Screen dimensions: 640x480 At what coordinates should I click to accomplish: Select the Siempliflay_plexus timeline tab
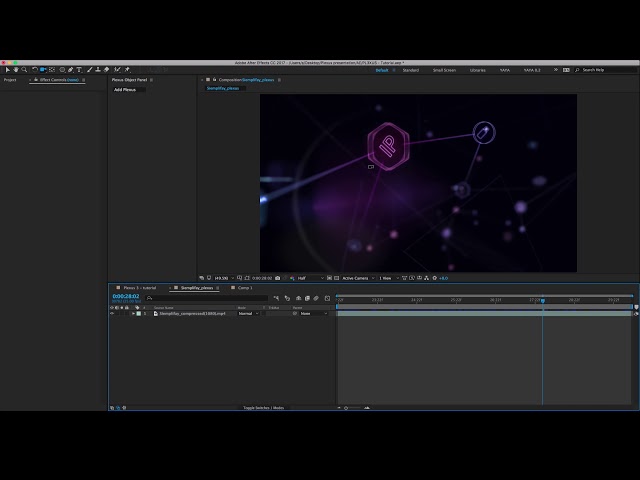[197, 288]
